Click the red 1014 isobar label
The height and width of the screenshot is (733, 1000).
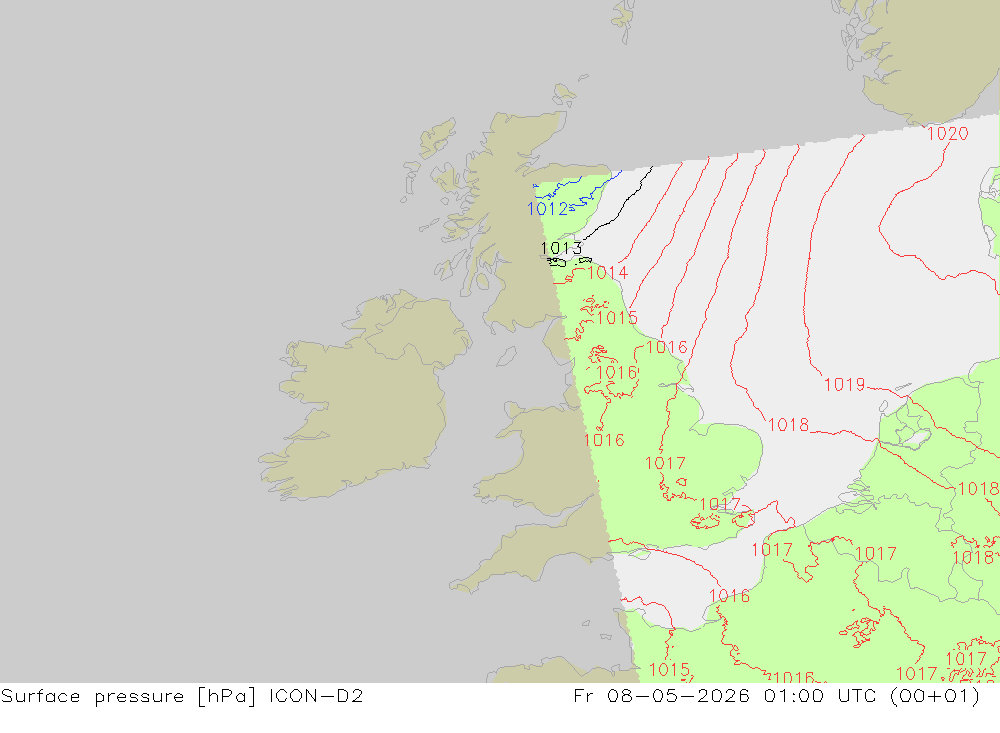click(x=607, y=273)
